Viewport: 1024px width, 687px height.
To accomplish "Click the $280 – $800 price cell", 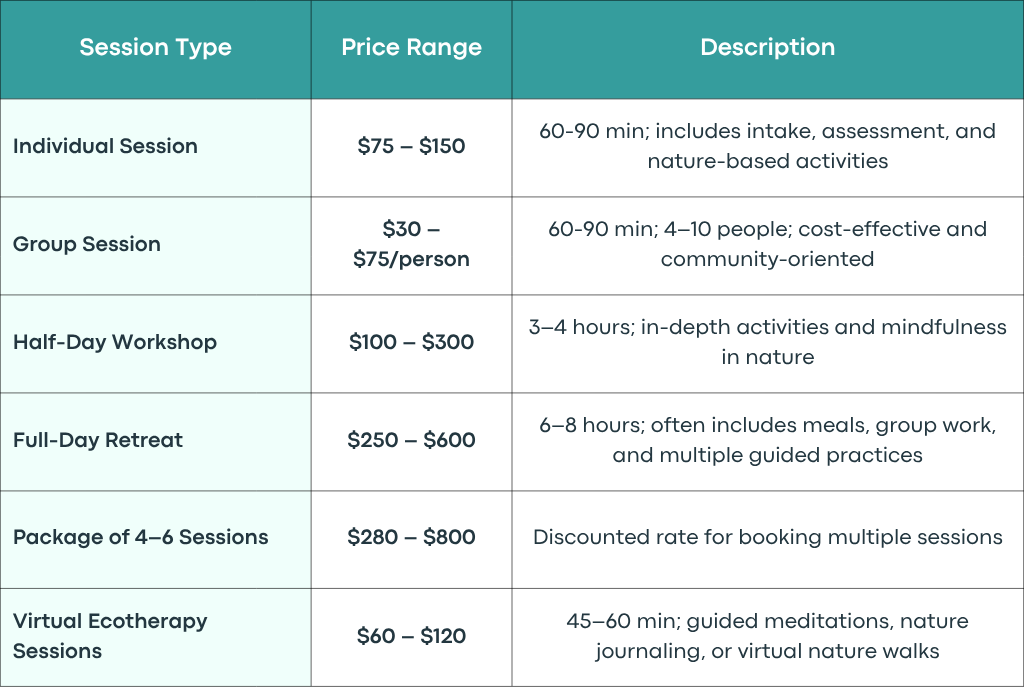I will (x=411, y=537).
